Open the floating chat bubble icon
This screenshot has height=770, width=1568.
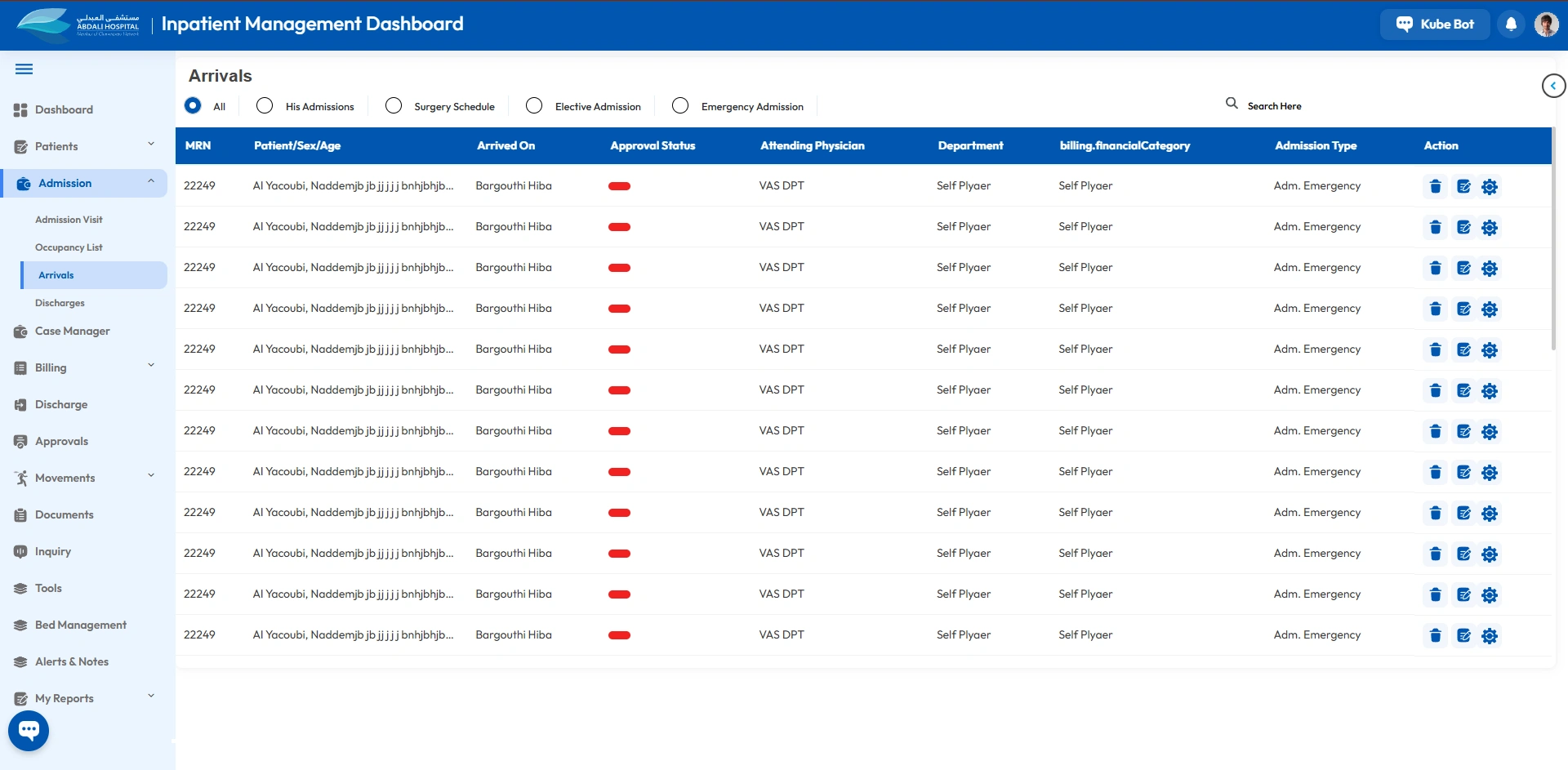29,730
